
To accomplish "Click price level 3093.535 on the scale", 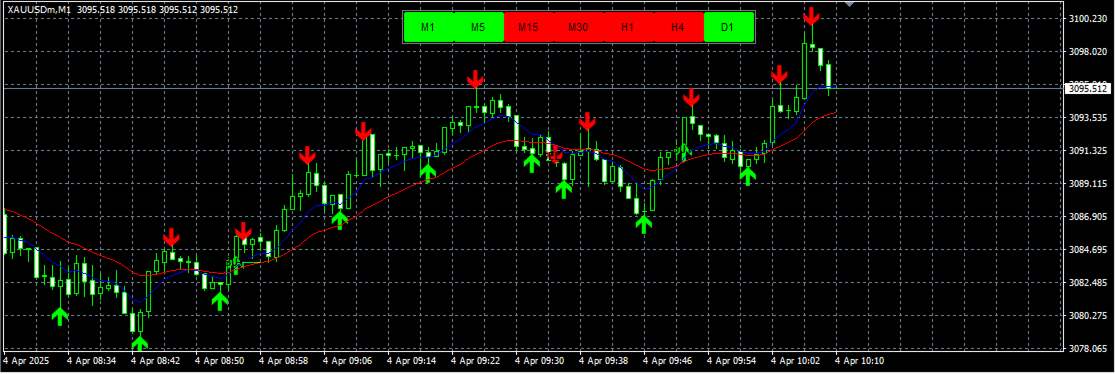I will (x=1089, y=118).
